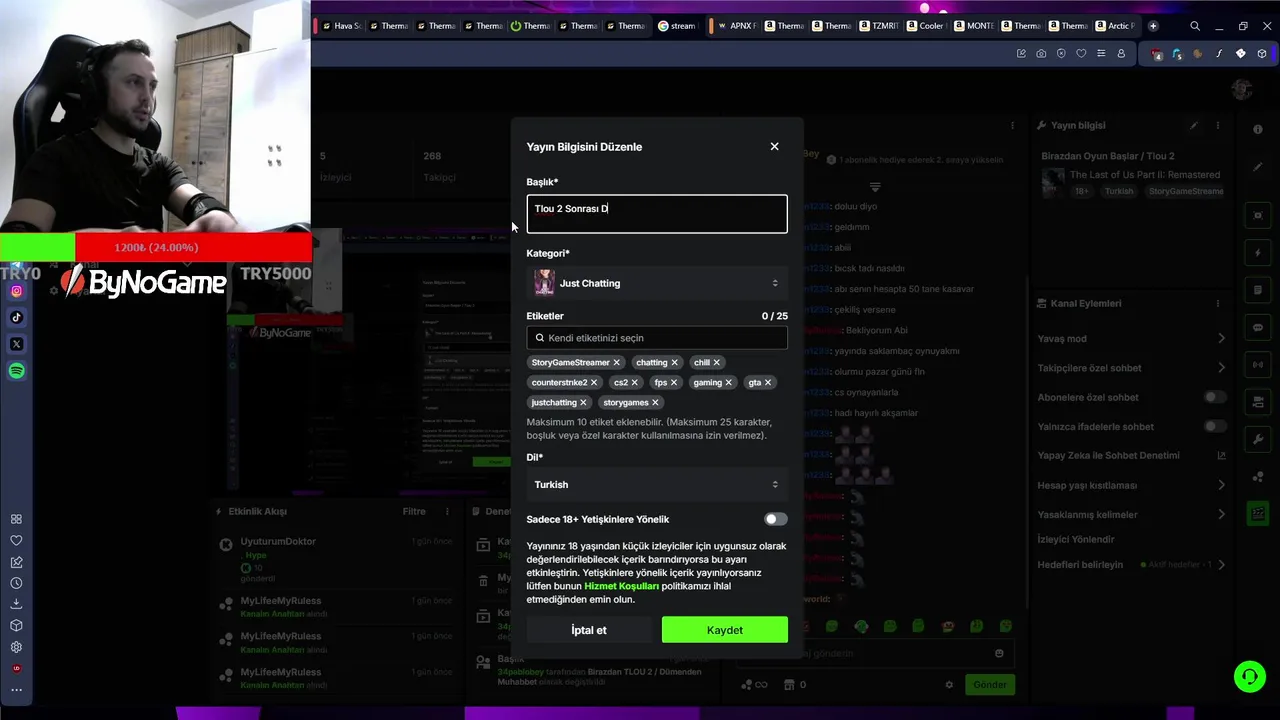This screenshot has height=720, width=1280.
Task: Open sidebar extensions cube icon
Action: point(16,626)
